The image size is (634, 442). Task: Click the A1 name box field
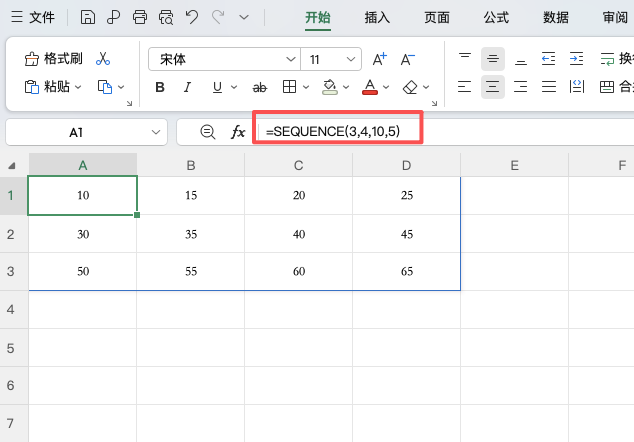click(x=76, y=132)
